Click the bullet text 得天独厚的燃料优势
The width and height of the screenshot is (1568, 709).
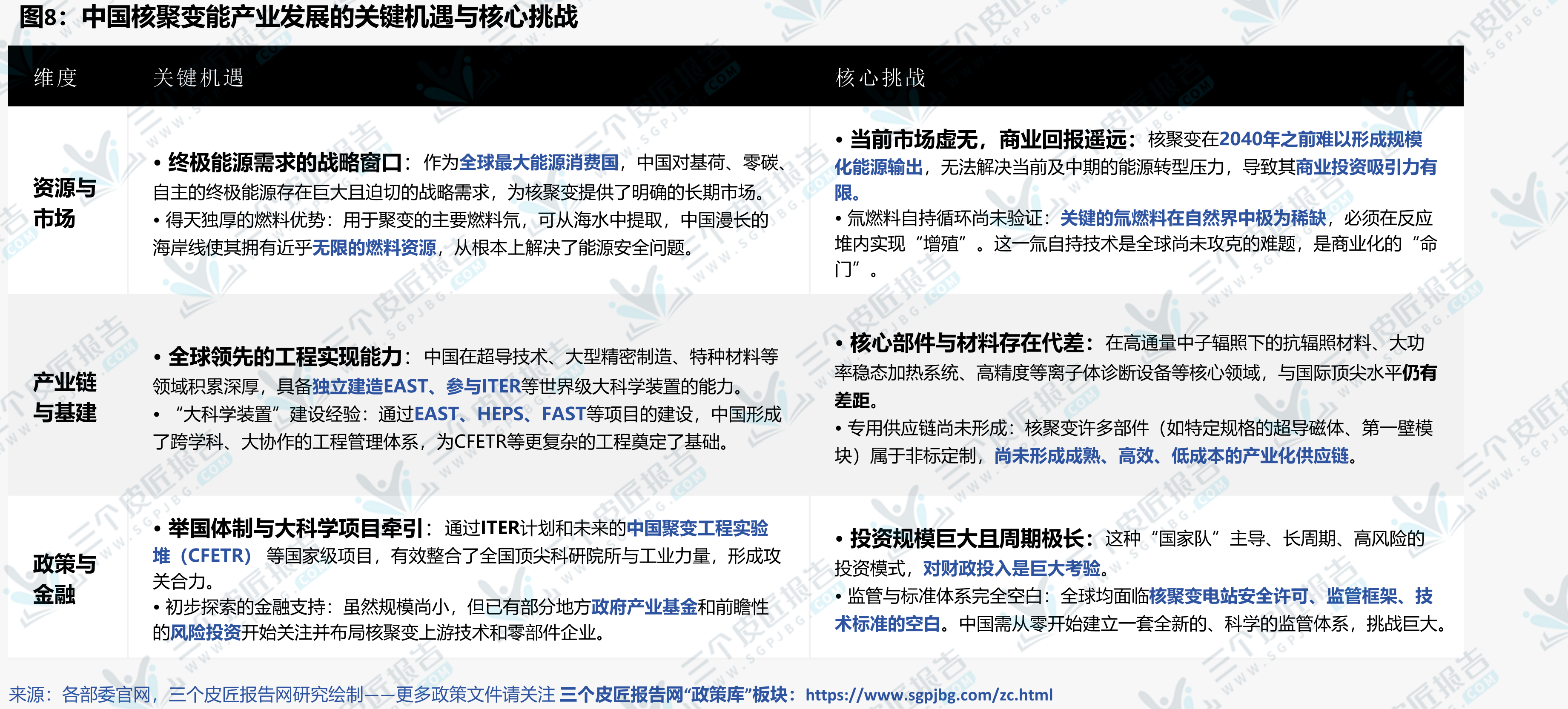(247, 220)
